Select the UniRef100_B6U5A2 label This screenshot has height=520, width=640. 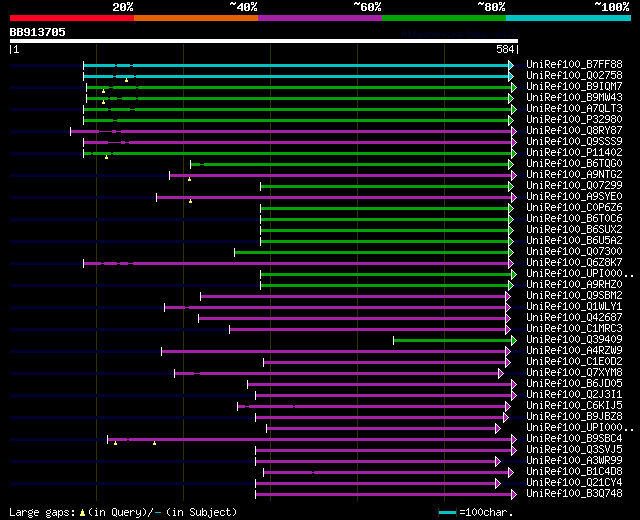pyautogui.click(x=574, y=241)
